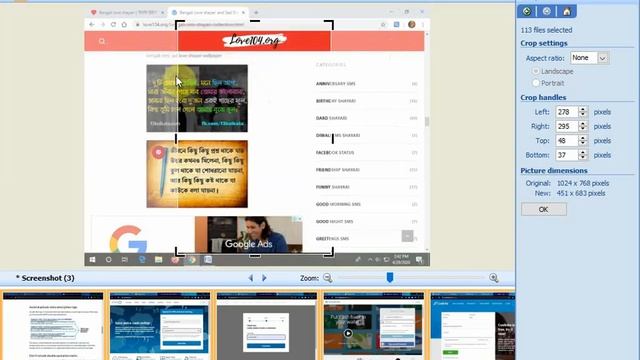Decrease the Right crop value with down arrow
This screenshot has width=640, height=360.
(x=583, y=129)
